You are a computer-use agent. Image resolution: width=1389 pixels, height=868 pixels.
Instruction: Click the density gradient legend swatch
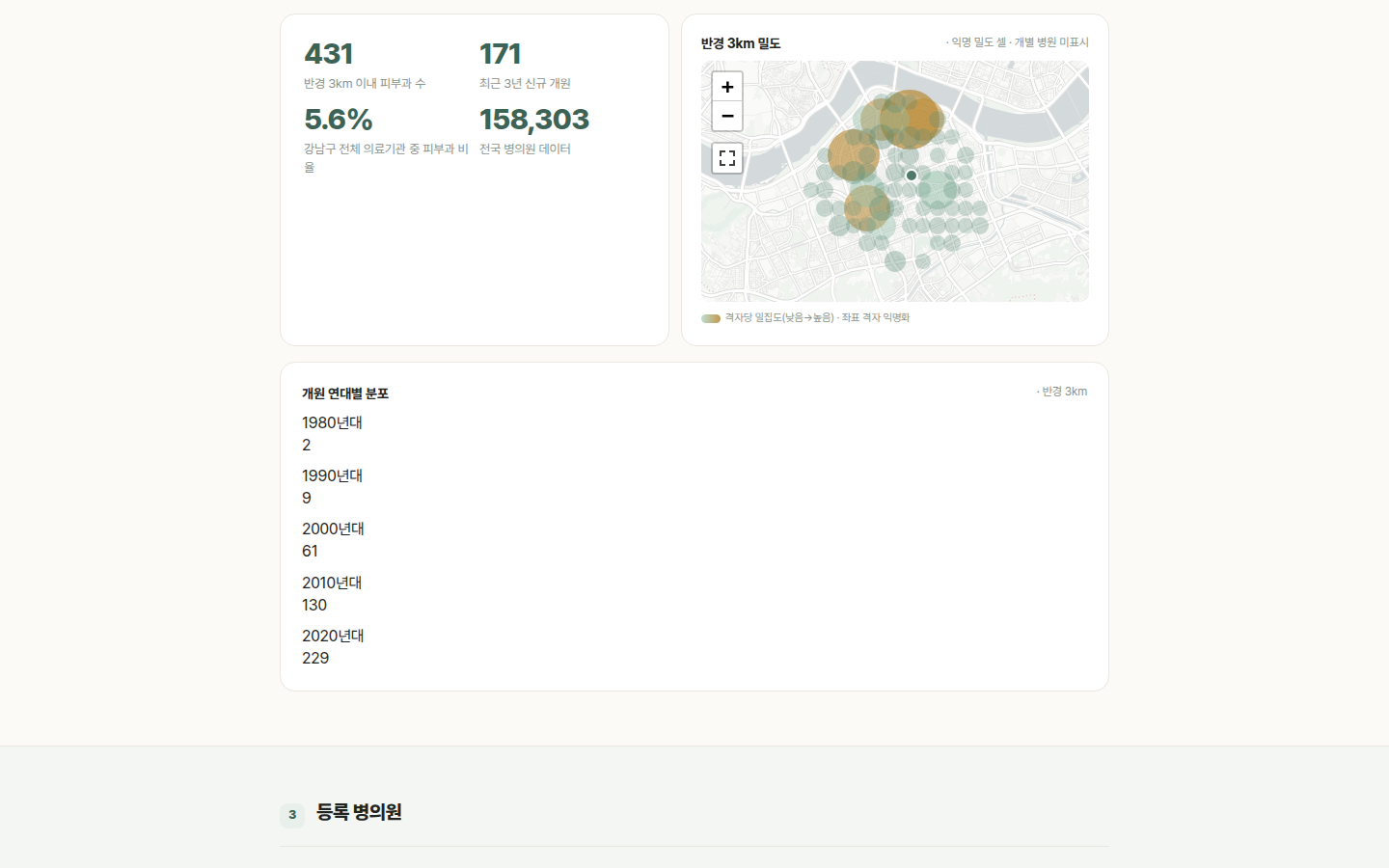tap(711, 318)
